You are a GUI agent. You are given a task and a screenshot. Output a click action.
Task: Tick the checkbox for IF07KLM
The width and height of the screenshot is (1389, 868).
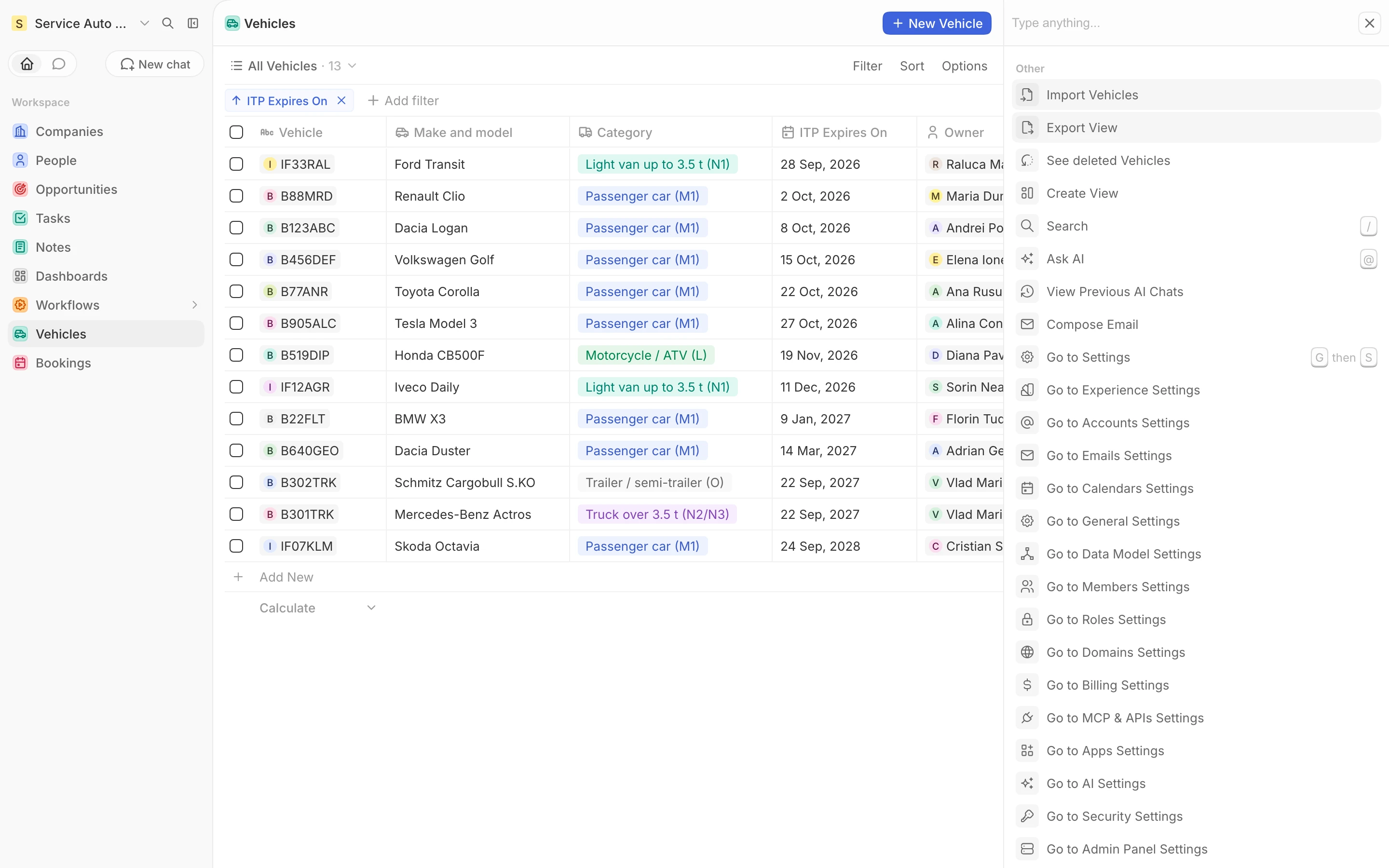(x=236, y=546)
